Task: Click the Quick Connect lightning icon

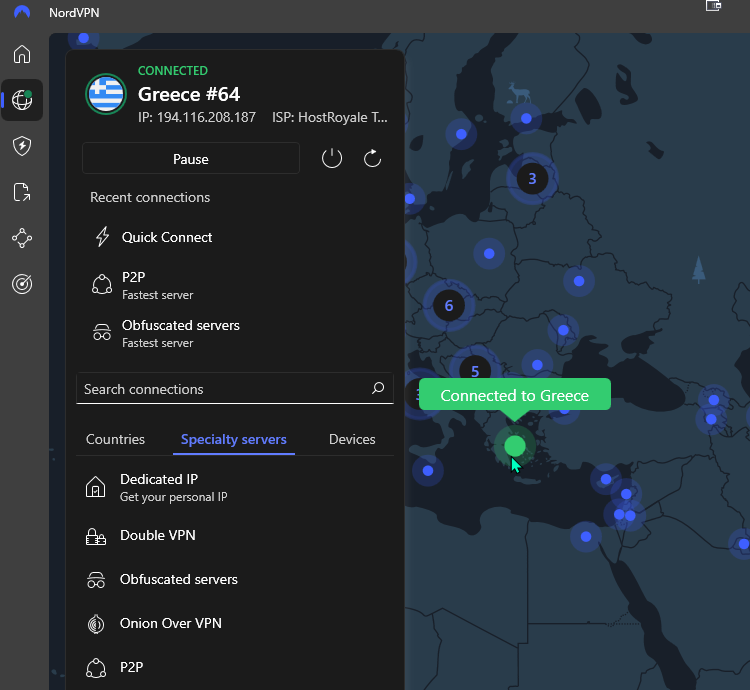Action: 102,237
